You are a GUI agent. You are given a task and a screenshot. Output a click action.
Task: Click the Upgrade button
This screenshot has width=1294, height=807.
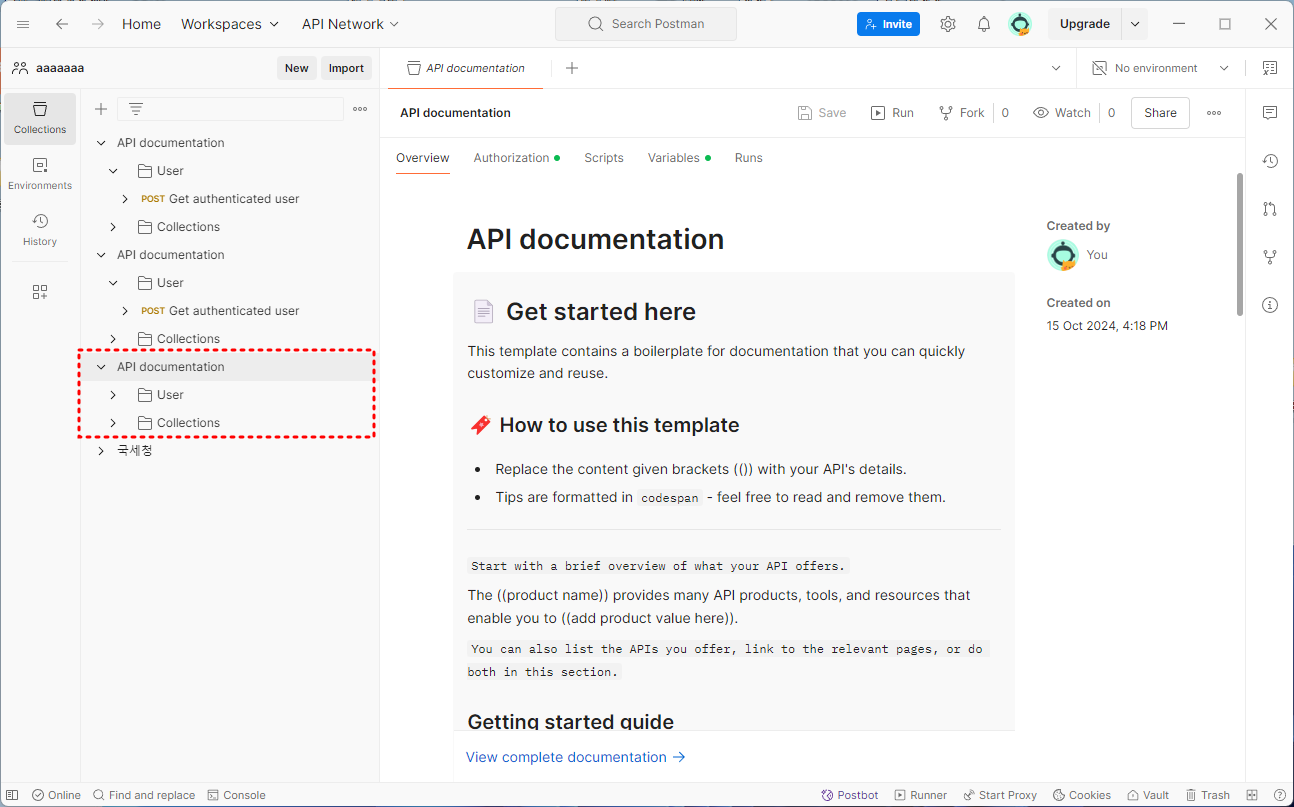(x=1085, y=24)
